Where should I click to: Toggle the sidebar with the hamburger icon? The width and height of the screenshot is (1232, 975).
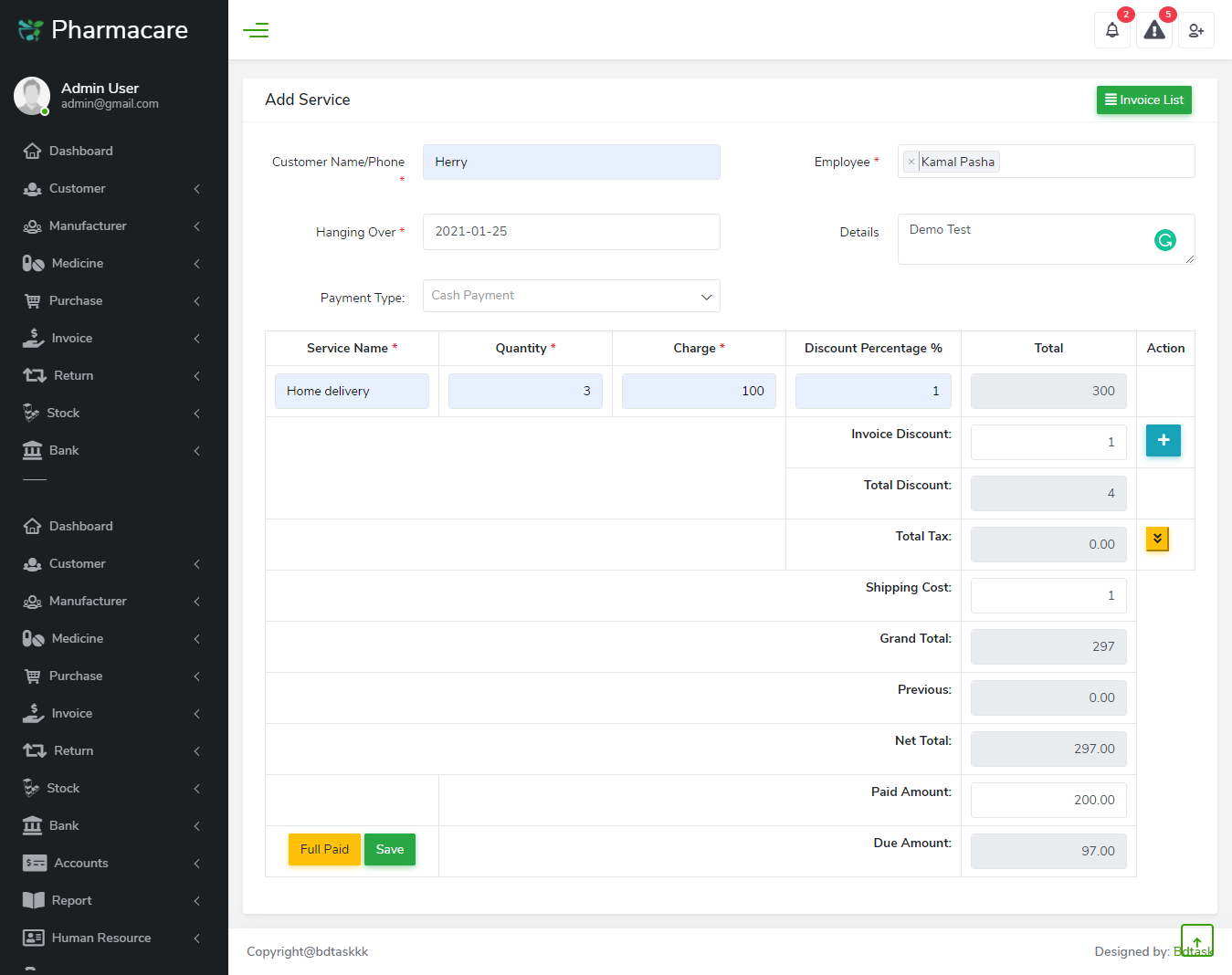256,30
